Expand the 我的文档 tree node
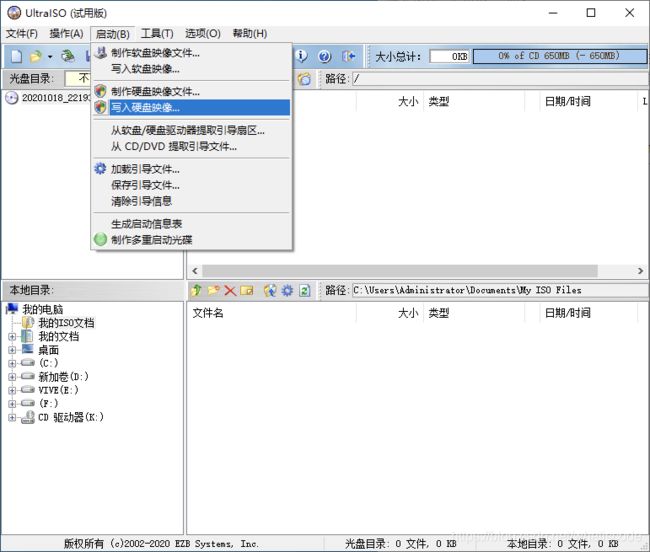This screenshot has height=552, width=650. 12,337
